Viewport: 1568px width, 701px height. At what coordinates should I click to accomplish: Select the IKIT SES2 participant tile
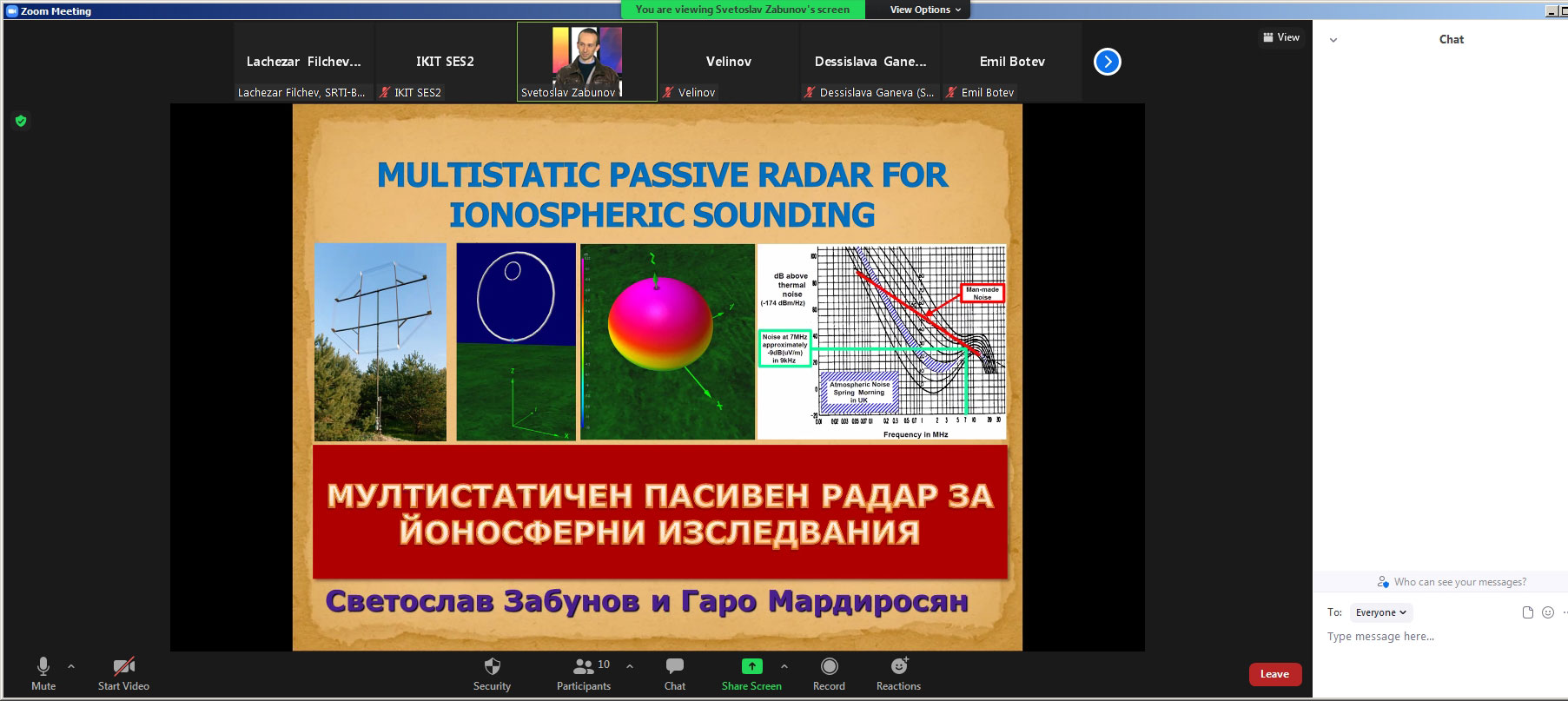point(445,62)
